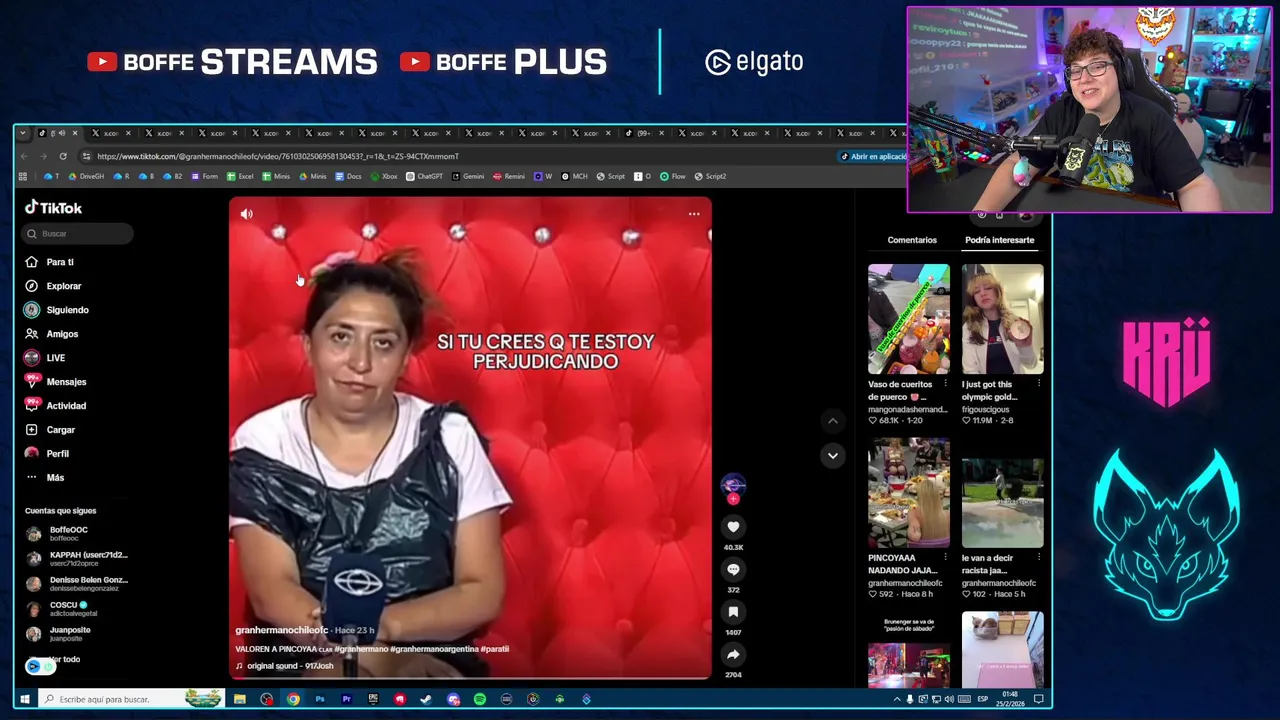Open Spotify from the taskbar
The width and height of the screenshot is (1280, 720).
click(480, 699)
